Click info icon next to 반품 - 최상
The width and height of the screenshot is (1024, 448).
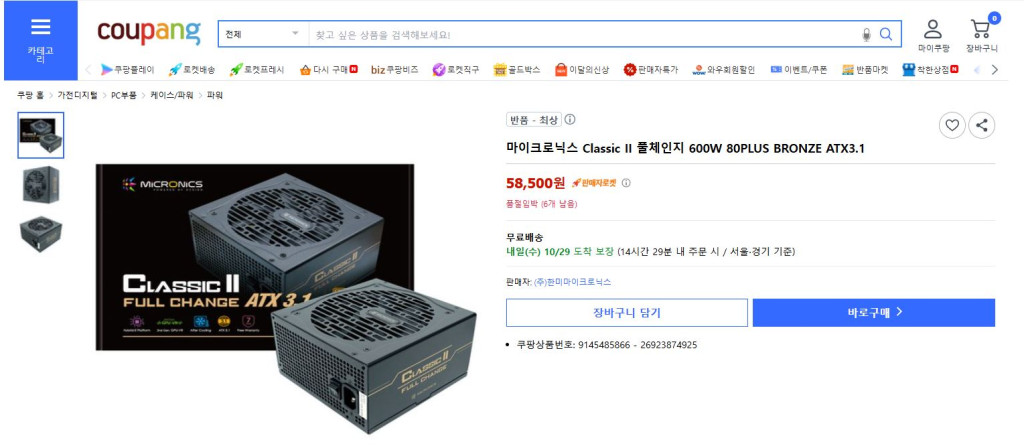click(569, 120)
